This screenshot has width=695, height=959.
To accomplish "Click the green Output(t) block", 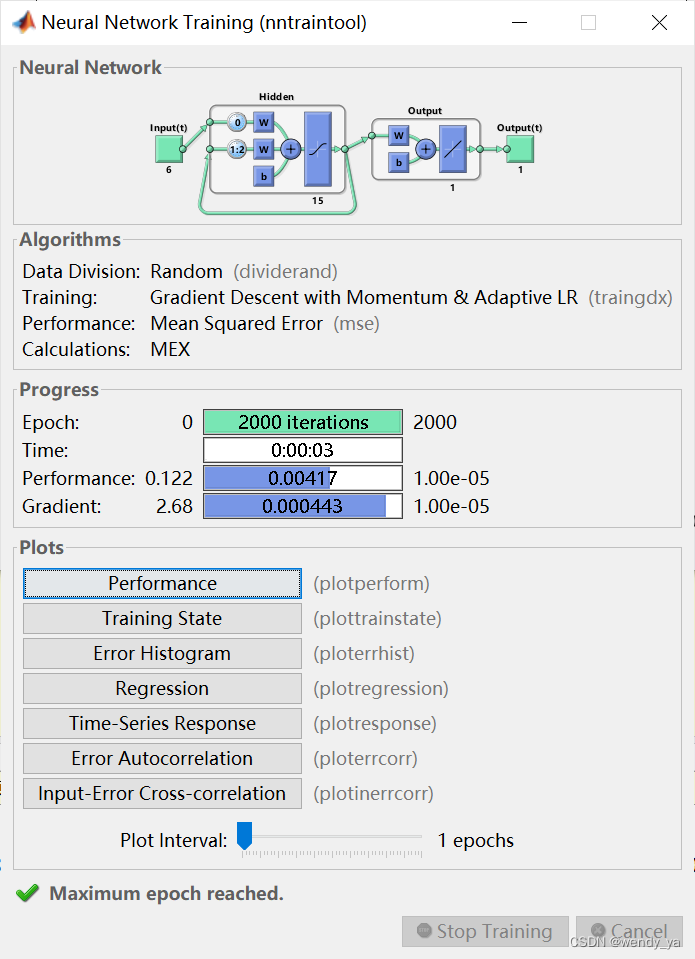I will pyautogui.click(x=519, y=149).
